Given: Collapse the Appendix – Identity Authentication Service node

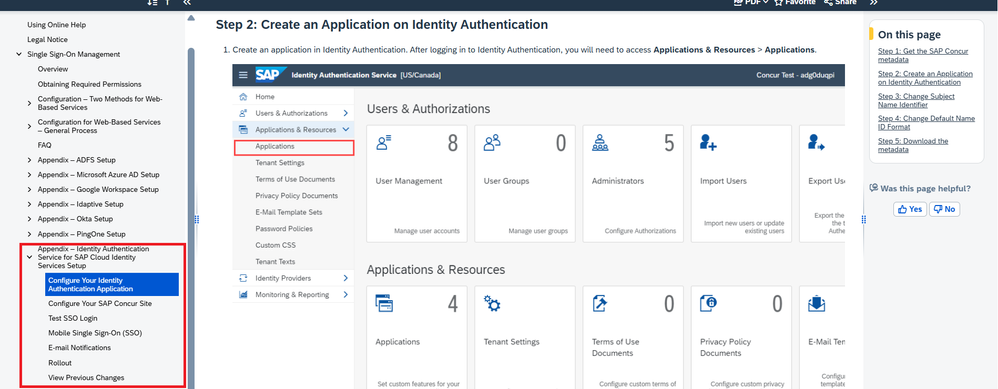Looking at the screenshot, I should click(x=29, y=257).
